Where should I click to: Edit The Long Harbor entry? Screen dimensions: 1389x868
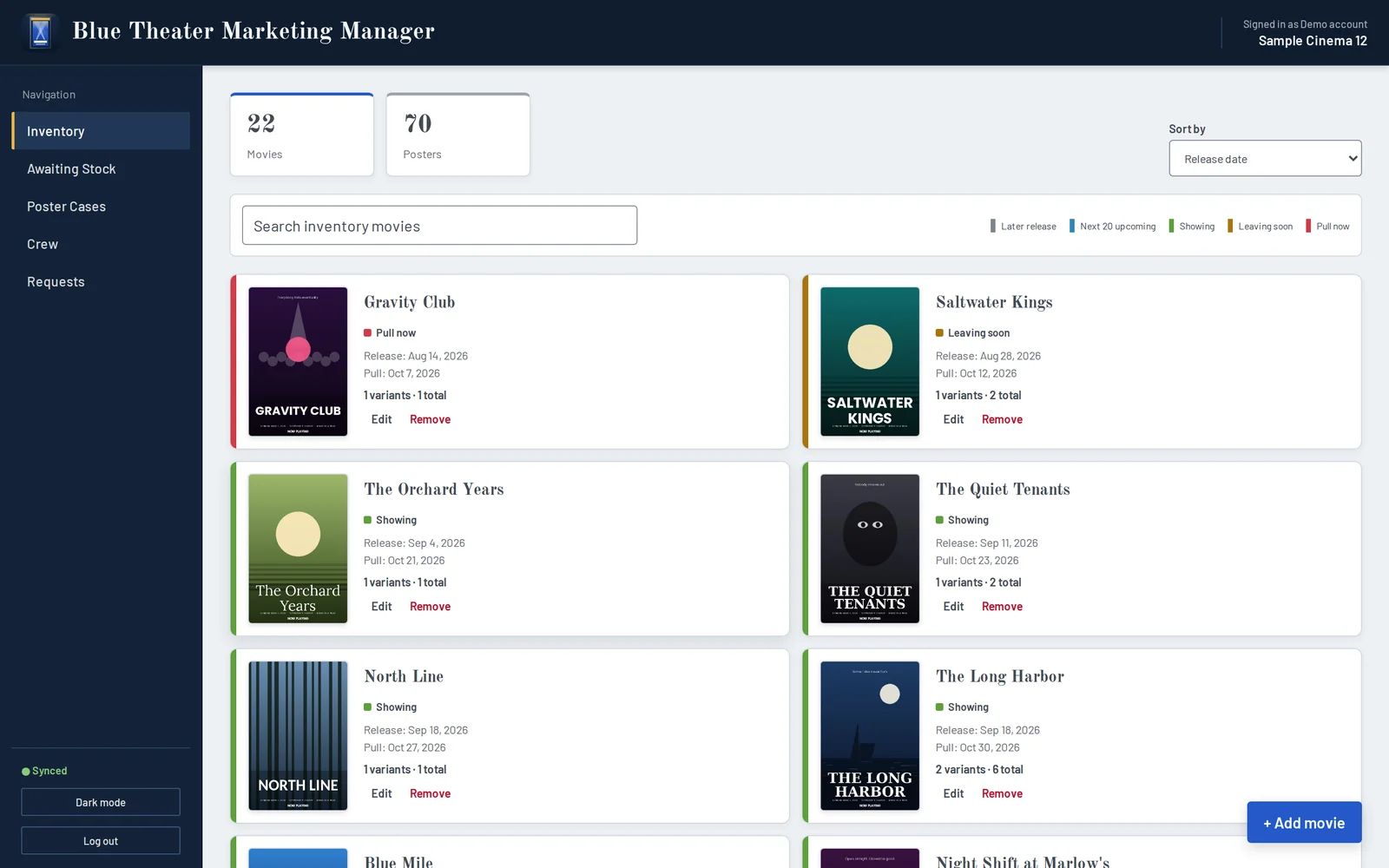[x=954, y=793]
